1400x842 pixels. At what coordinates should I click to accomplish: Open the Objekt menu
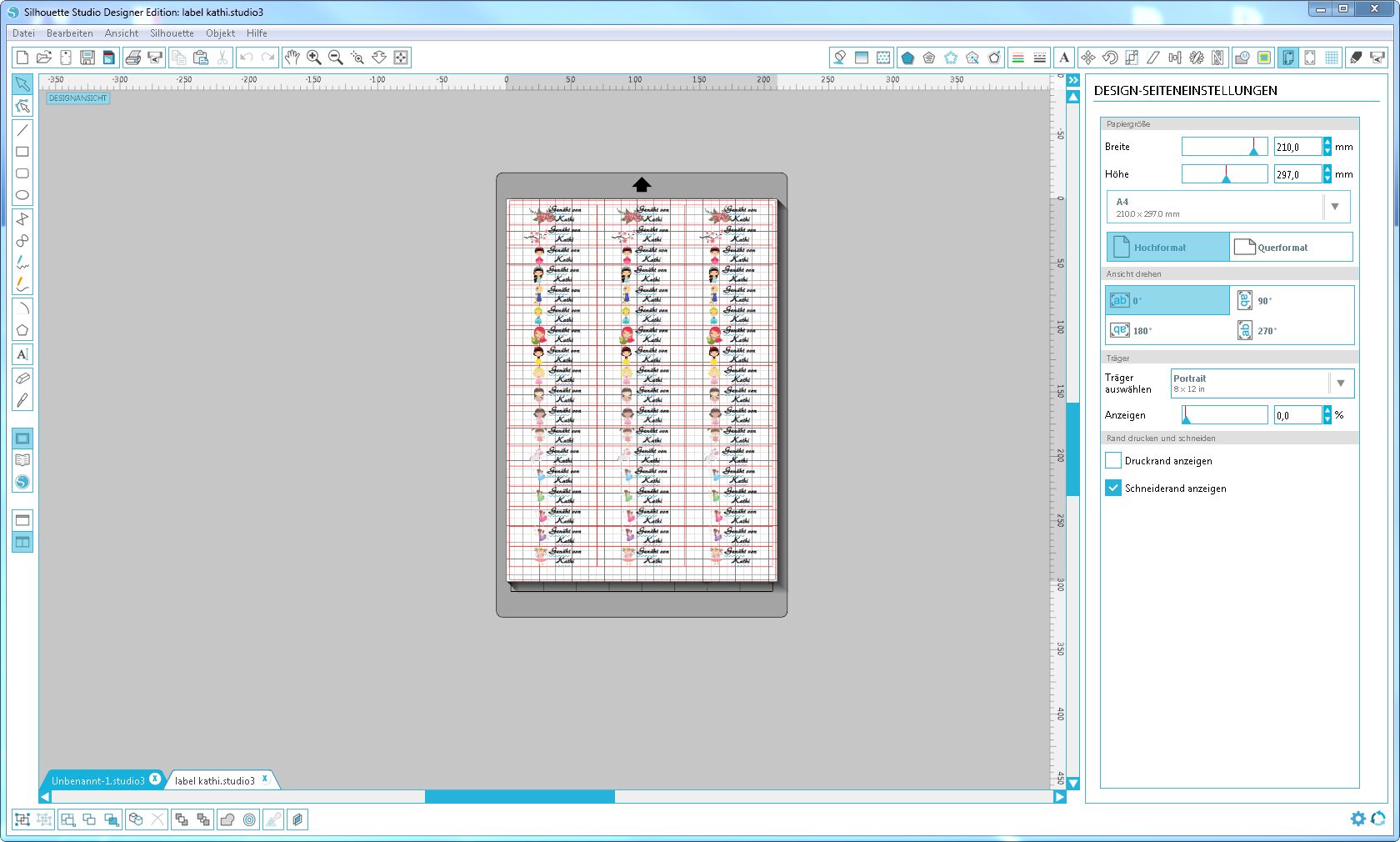click(220, 33)
